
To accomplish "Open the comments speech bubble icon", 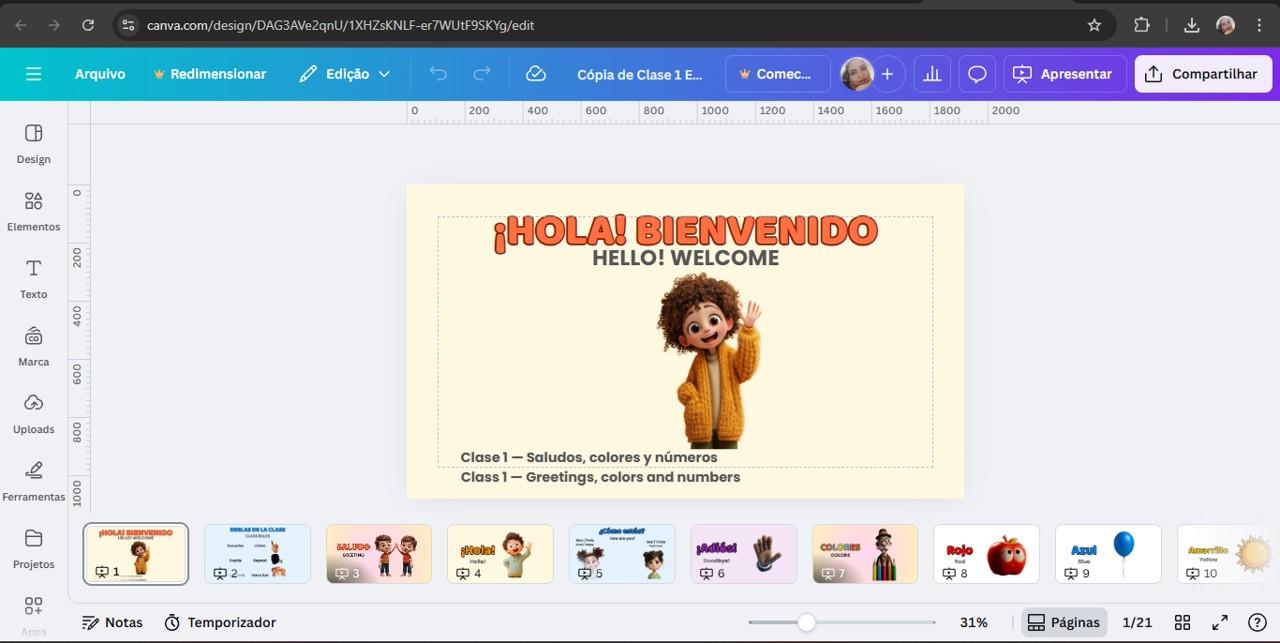I will coord(977,74).
